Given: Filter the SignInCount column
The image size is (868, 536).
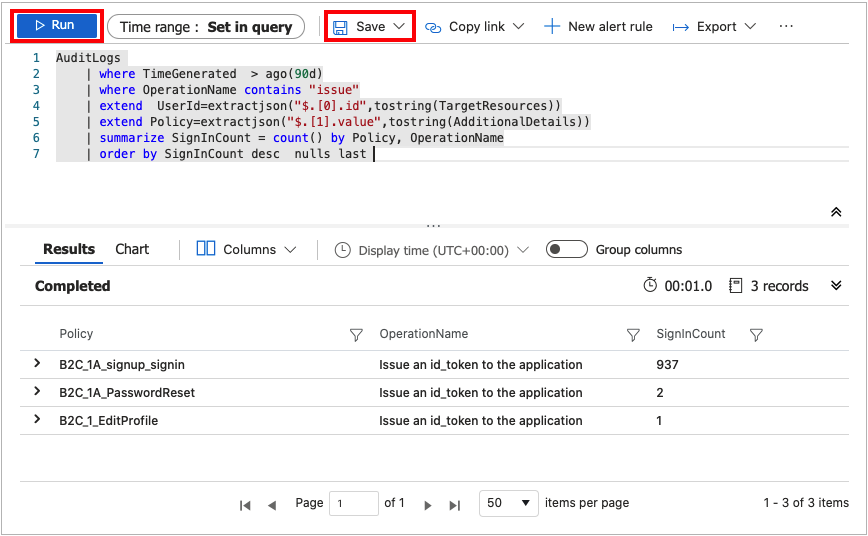Looking at the screenshot, I should point(757,335).
